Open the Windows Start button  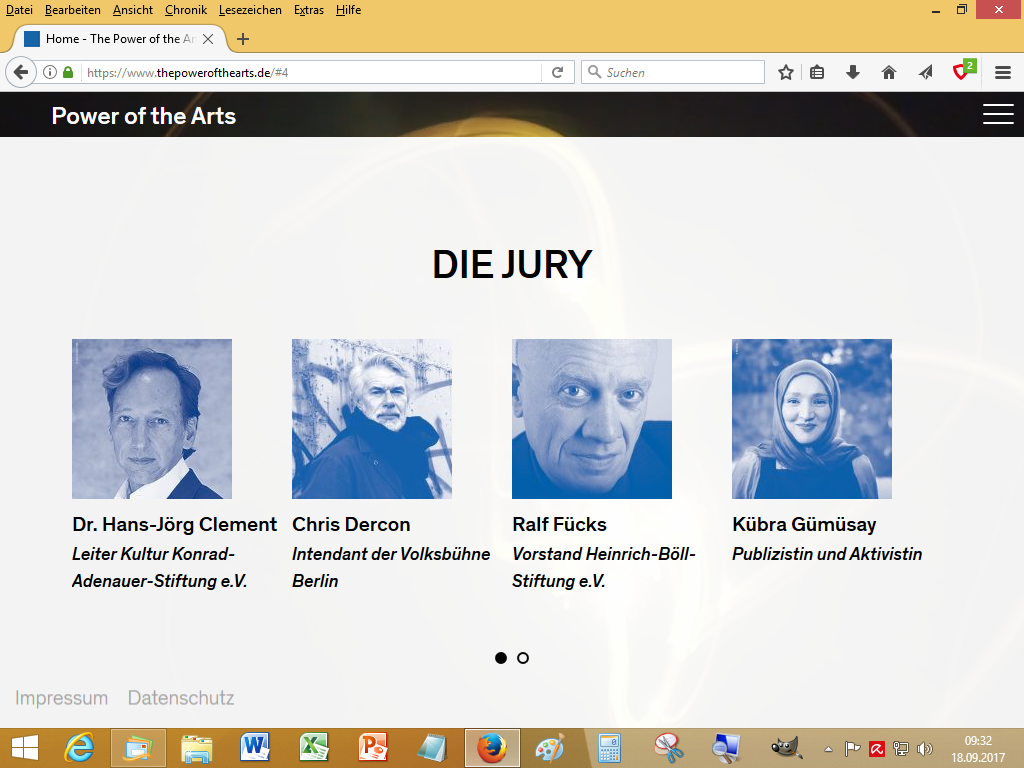point(25,748)
